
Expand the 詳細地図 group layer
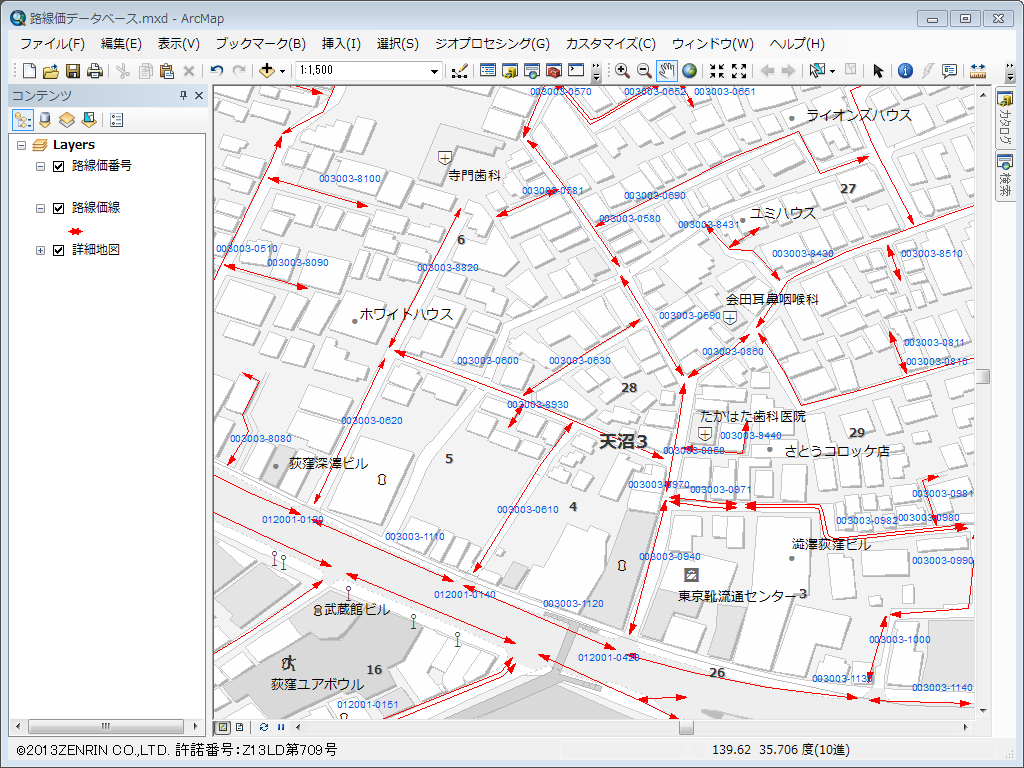[40, 250]
